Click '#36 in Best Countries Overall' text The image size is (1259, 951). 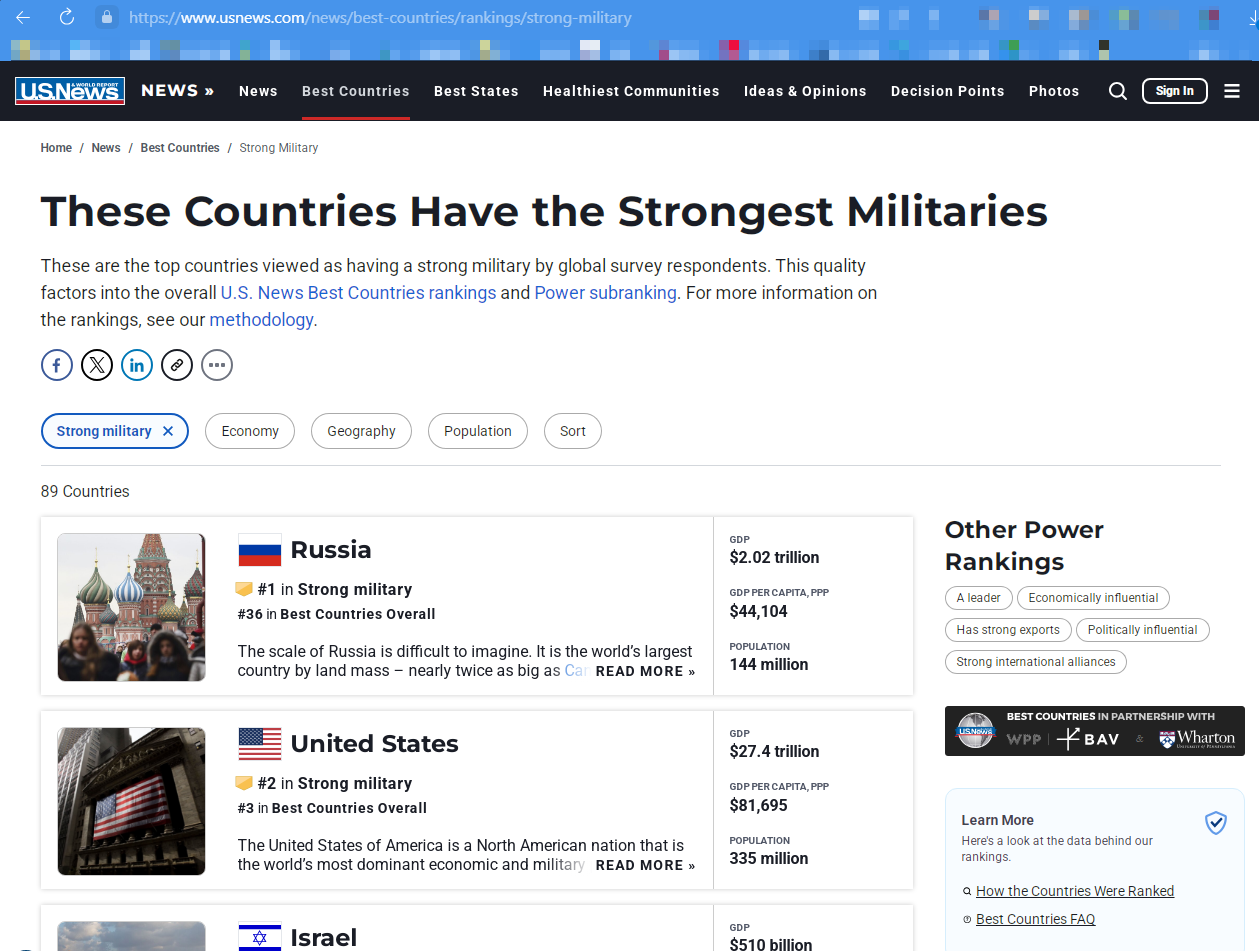coord(337,614)
